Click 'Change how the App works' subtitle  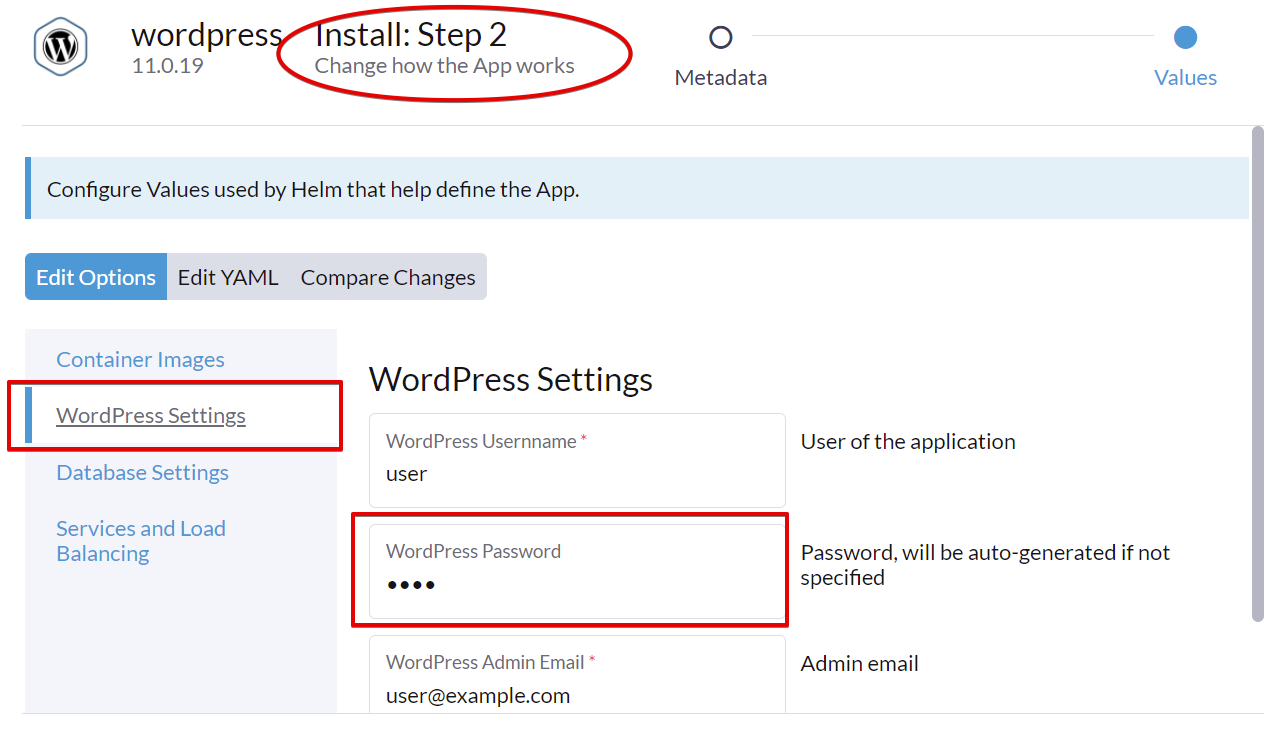444,67
